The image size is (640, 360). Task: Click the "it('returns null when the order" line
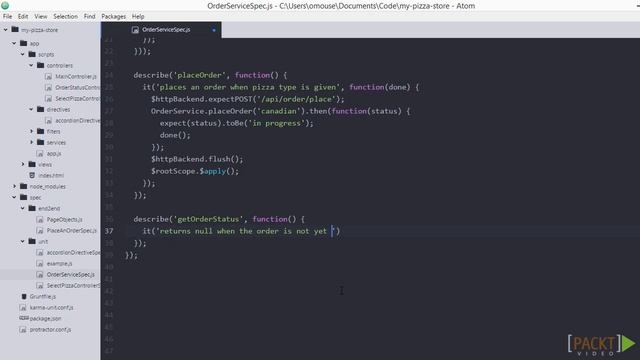241,231
